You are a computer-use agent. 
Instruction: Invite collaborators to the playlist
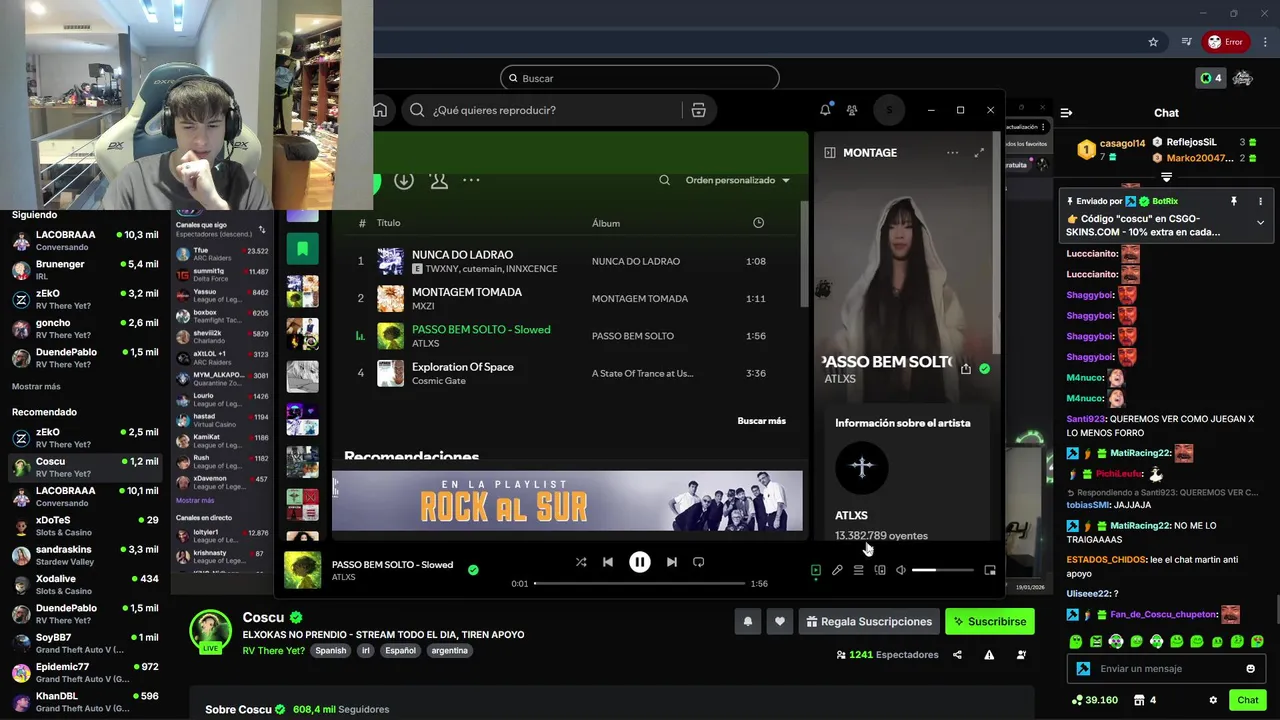[438, 180]
